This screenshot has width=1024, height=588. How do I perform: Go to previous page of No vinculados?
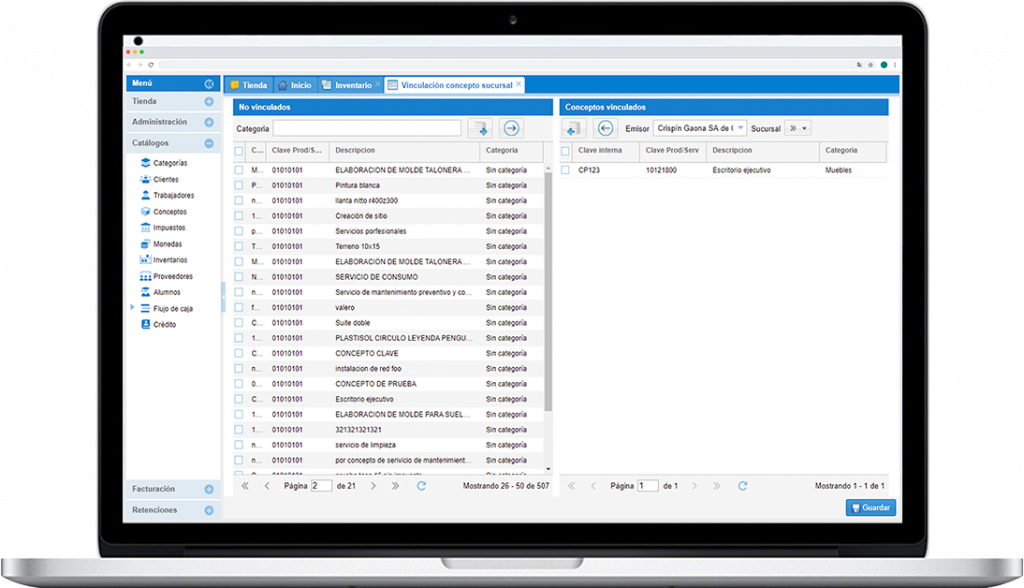pyautogui.click(x=267, y=486)
